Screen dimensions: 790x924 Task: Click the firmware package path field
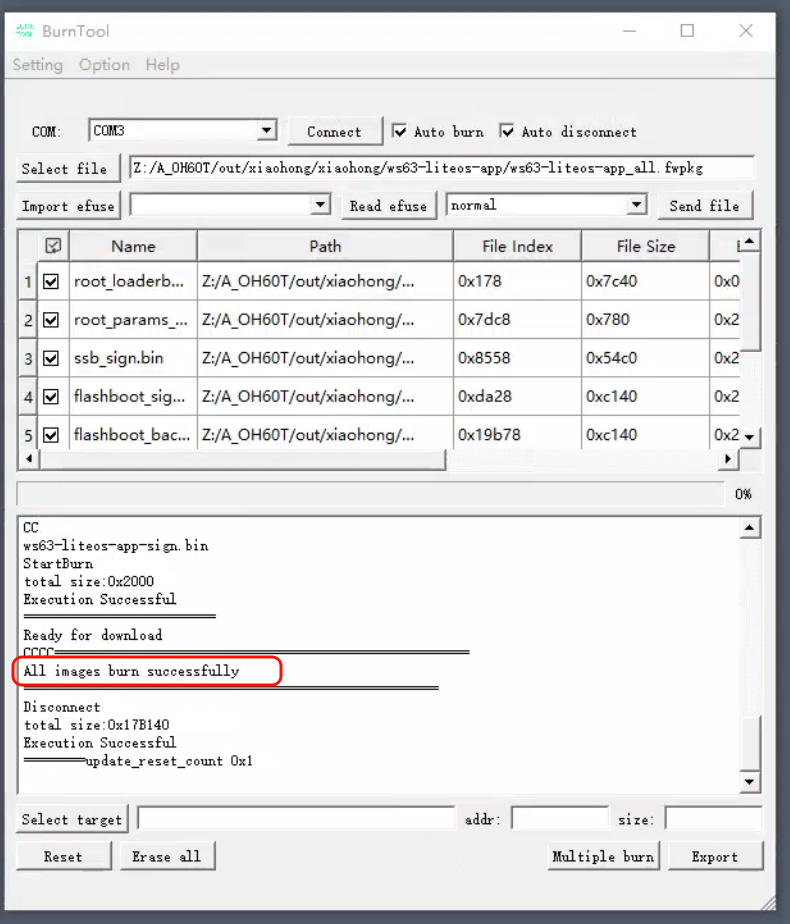(x=441, y=168)
